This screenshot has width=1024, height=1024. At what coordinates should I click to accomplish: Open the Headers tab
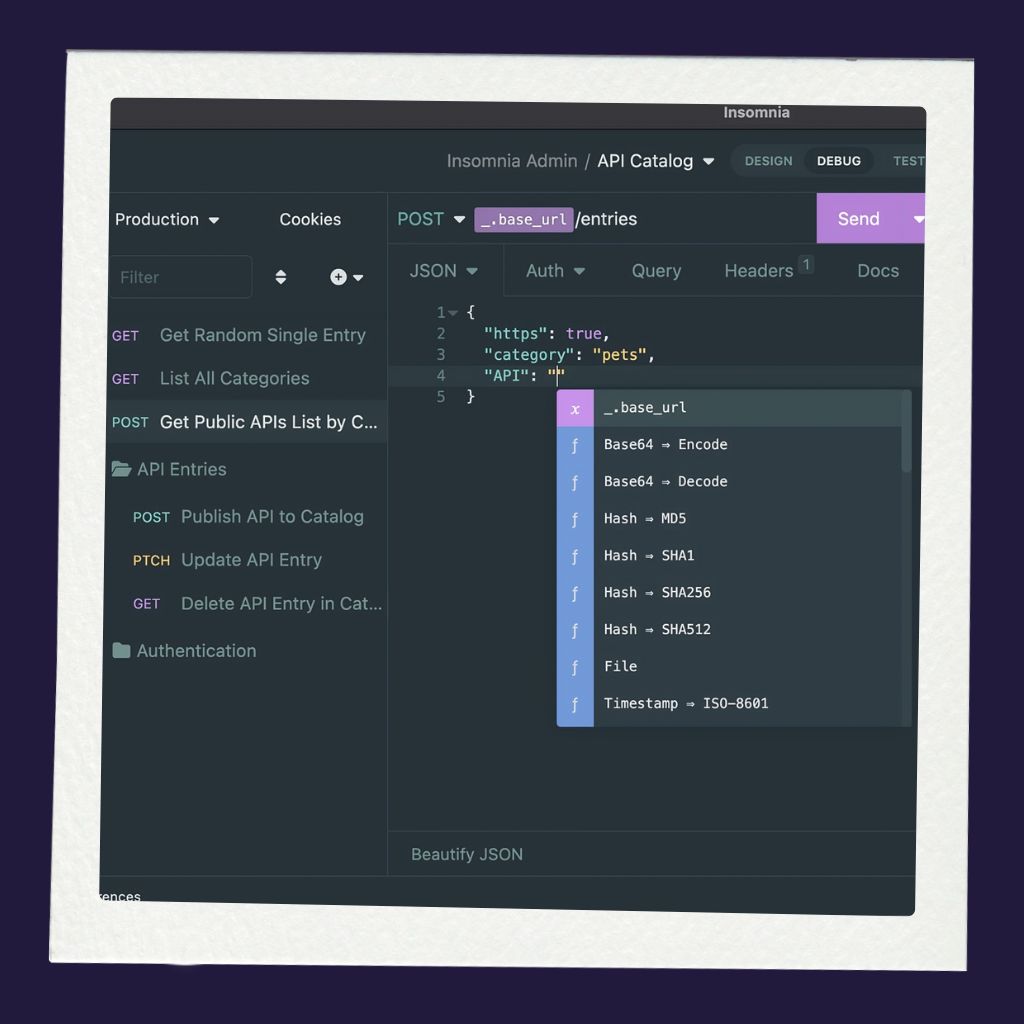pyautogui.click(x=759, y=271)
